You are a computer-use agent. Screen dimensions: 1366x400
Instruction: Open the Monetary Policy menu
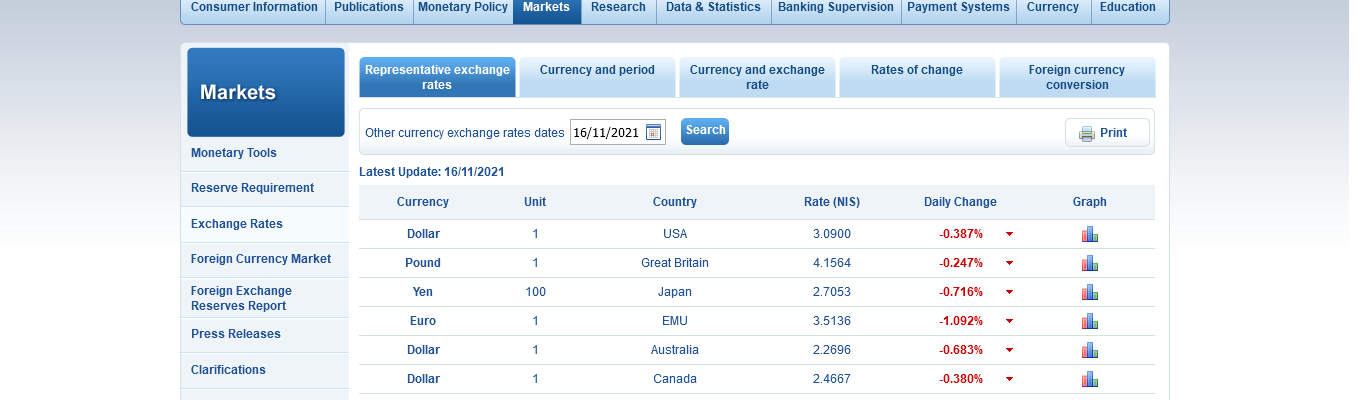[464, 8]
